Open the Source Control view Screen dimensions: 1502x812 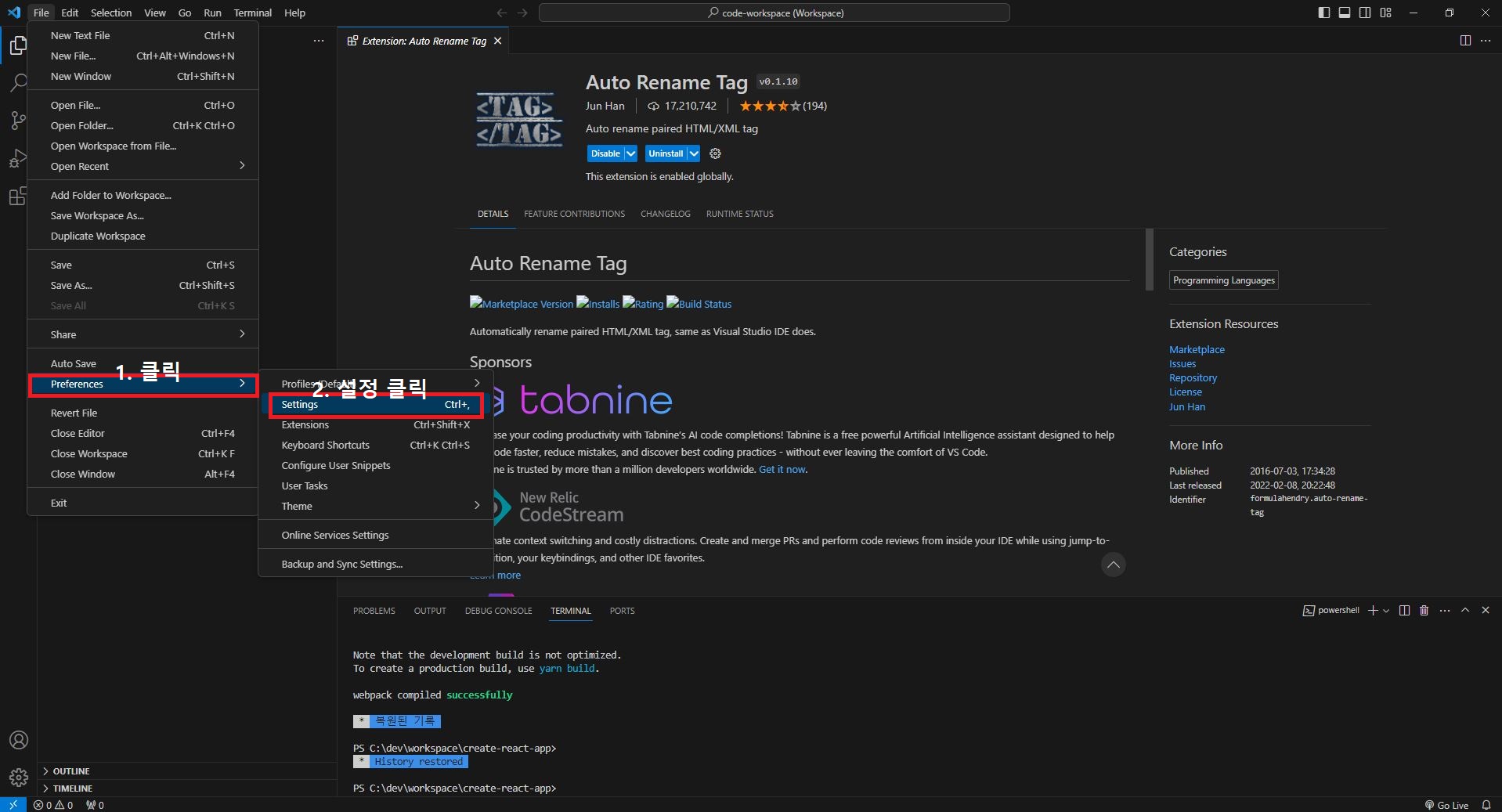click(18, 120)
